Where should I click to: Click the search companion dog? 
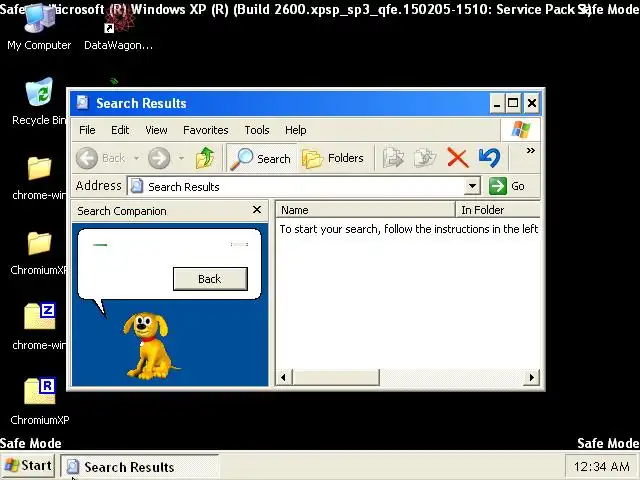coord(150,346)
